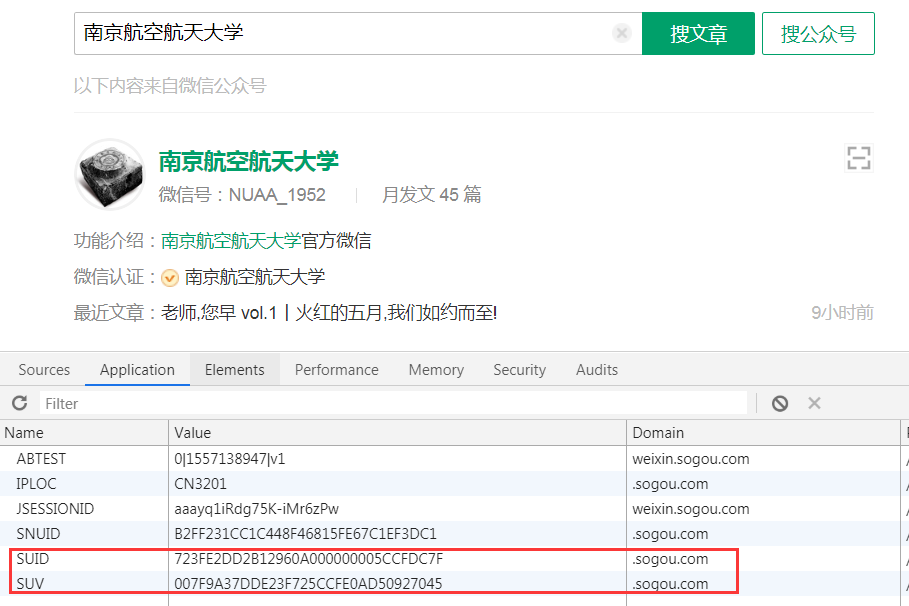The width and height of the screenshot is (909, 606).
Task: Select the IPLOC cookie row
Action: [454, 484]
